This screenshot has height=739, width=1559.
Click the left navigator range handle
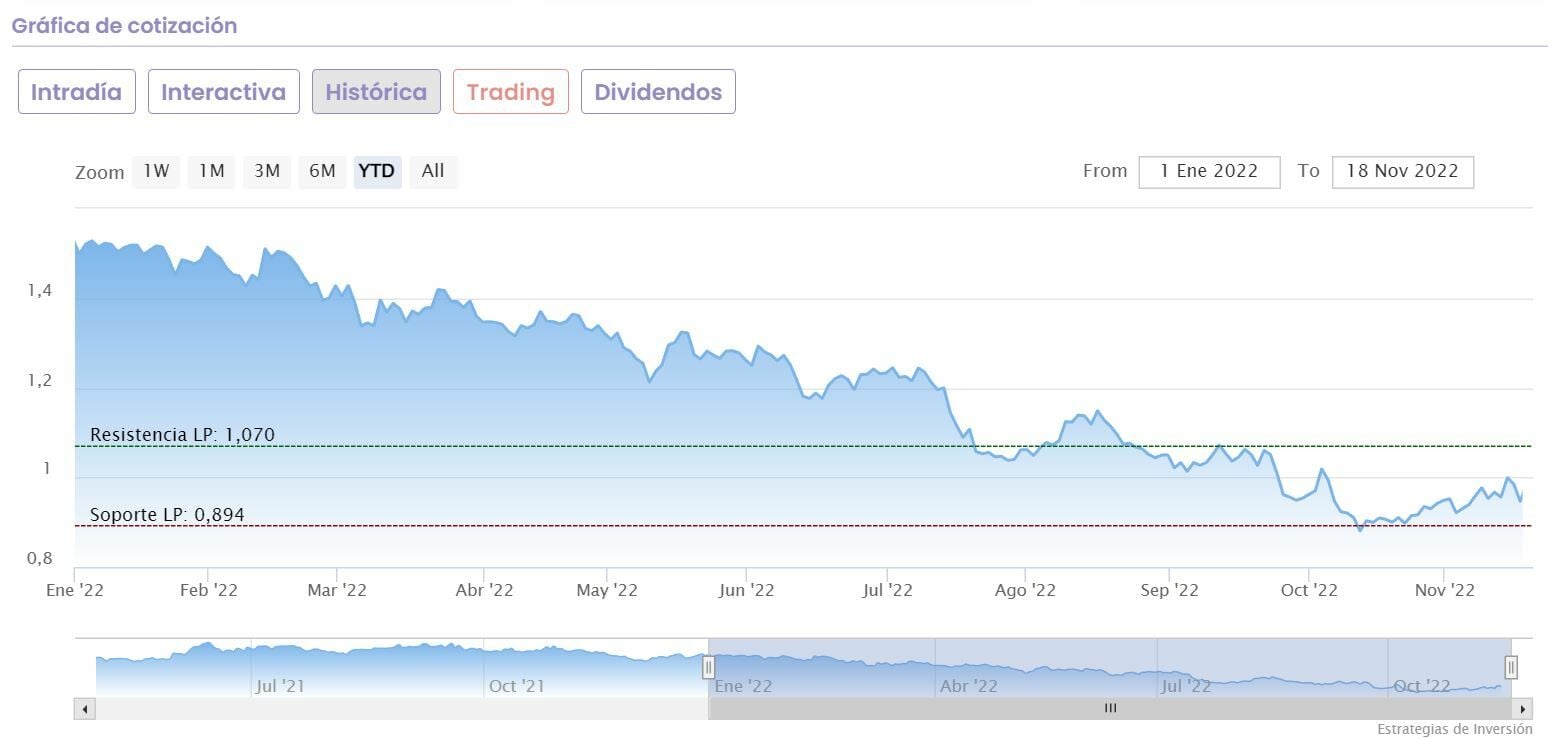tap(708, 667)
